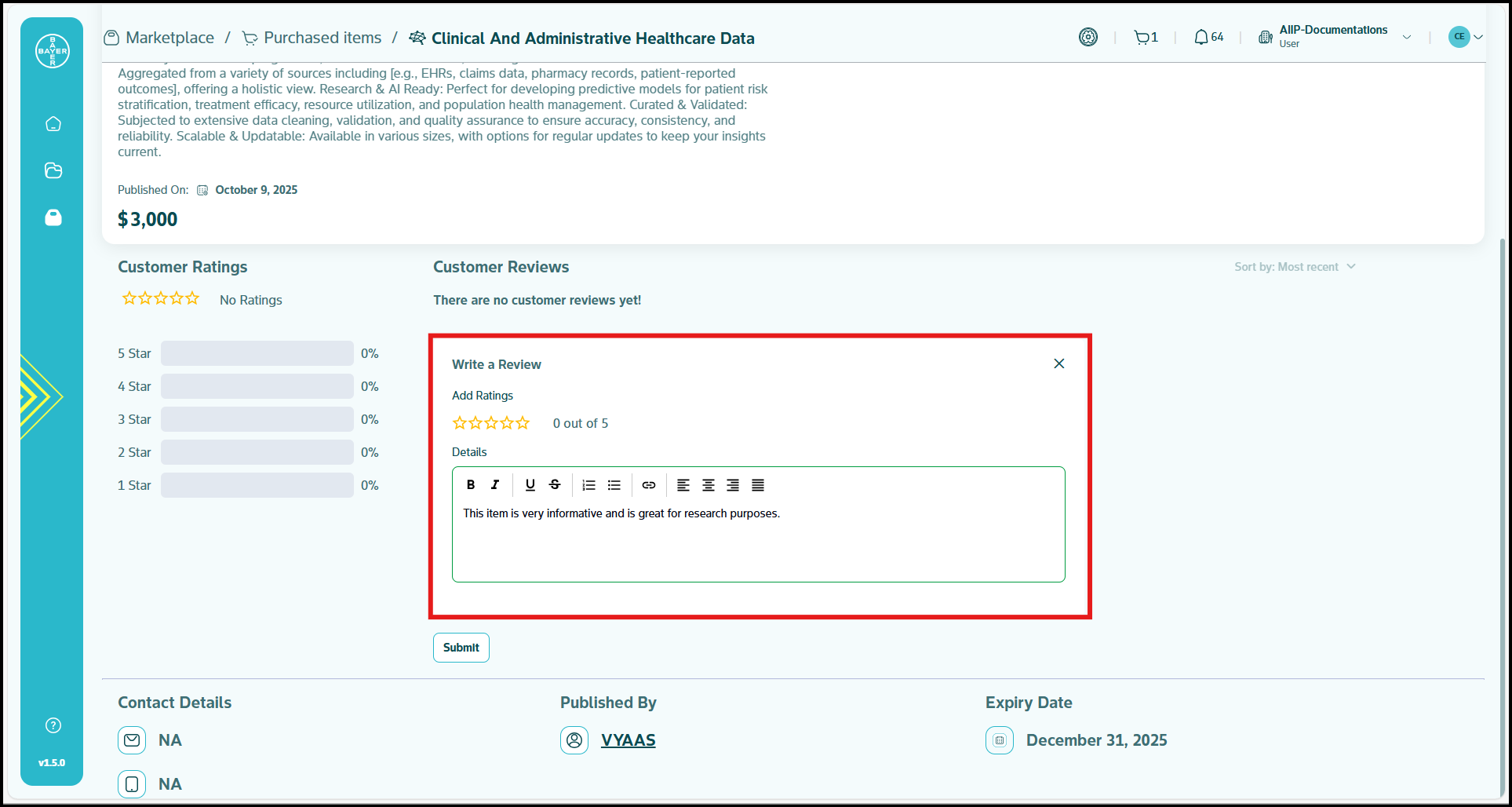
Task: Apply strikethrough formatting
Action: point(555,485)
